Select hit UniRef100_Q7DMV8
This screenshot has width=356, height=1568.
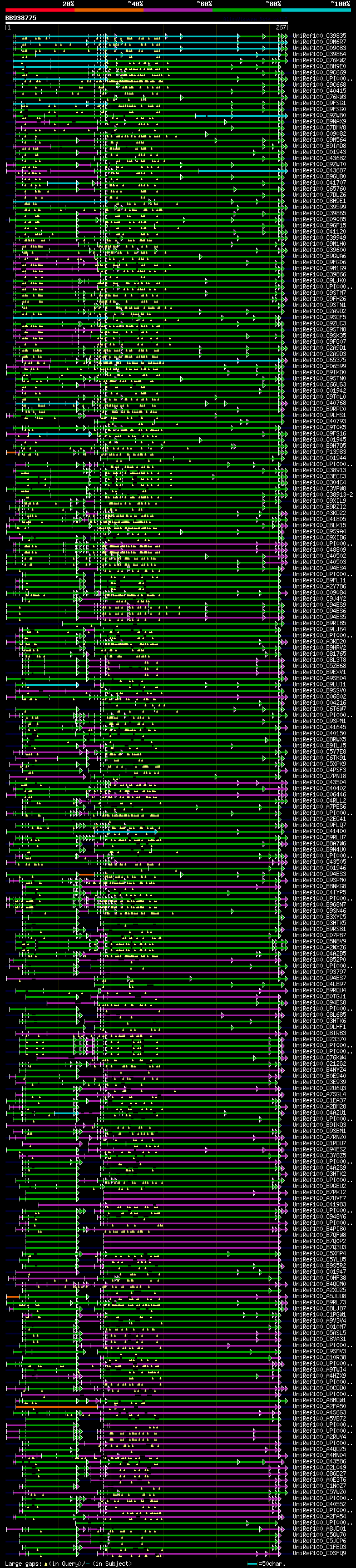319,127
